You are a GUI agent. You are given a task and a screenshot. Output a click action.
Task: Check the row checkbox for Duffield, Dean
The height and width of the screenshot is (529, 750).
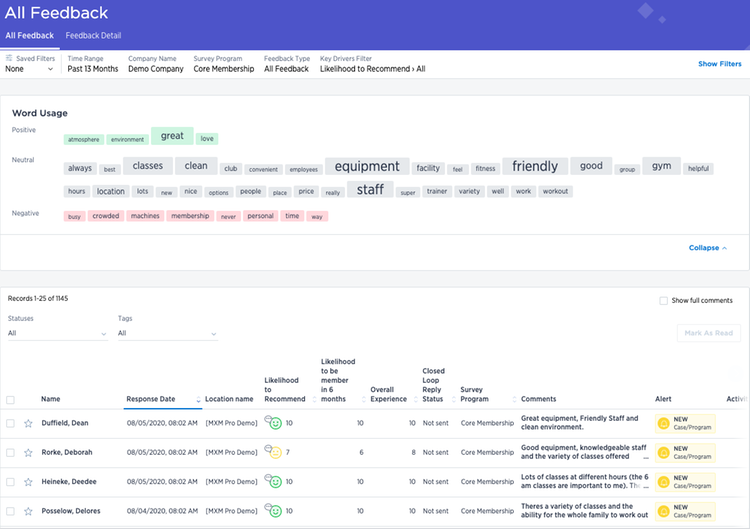point(10,424)
